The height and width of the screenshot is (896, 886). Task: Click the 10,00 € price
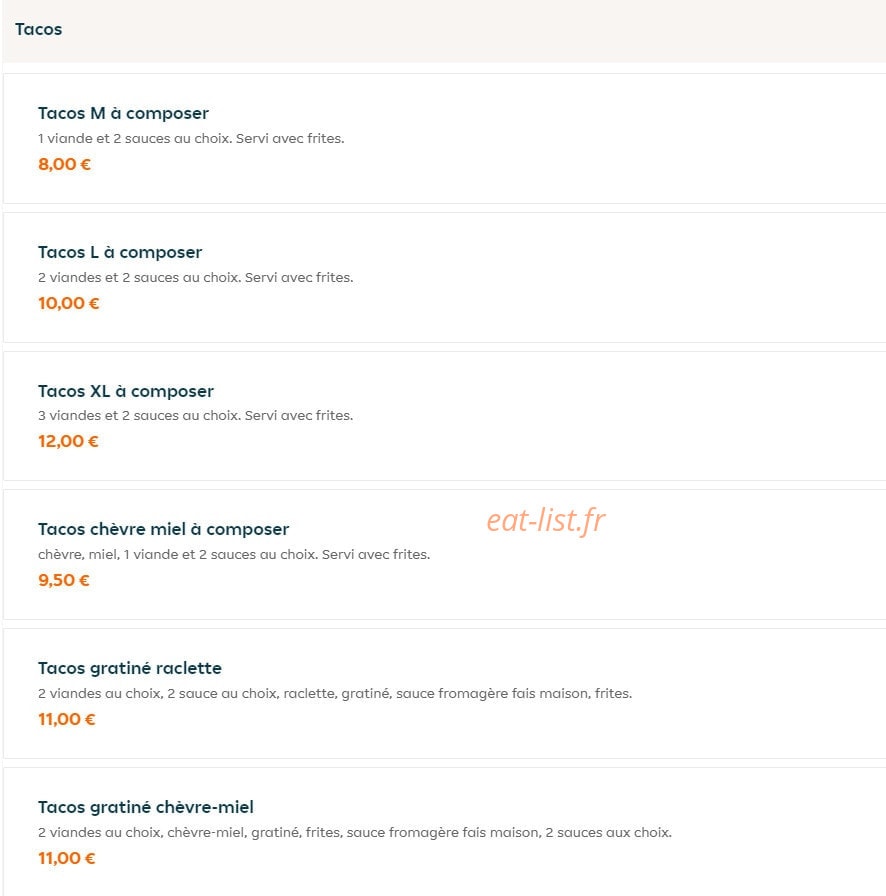pyautogui.click(x=69, y=303)
